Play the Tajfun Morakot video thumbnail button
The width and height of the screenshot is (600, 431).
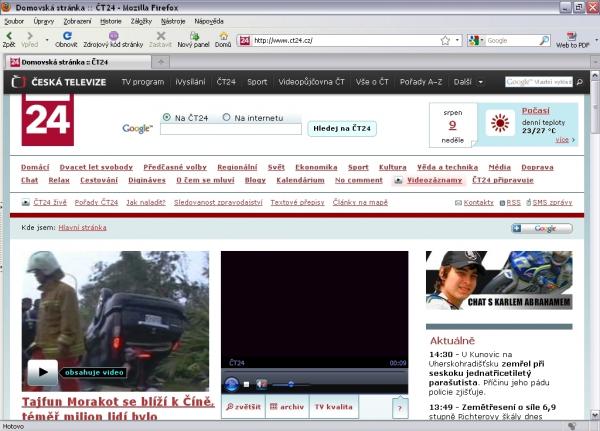tap(42, 372)
